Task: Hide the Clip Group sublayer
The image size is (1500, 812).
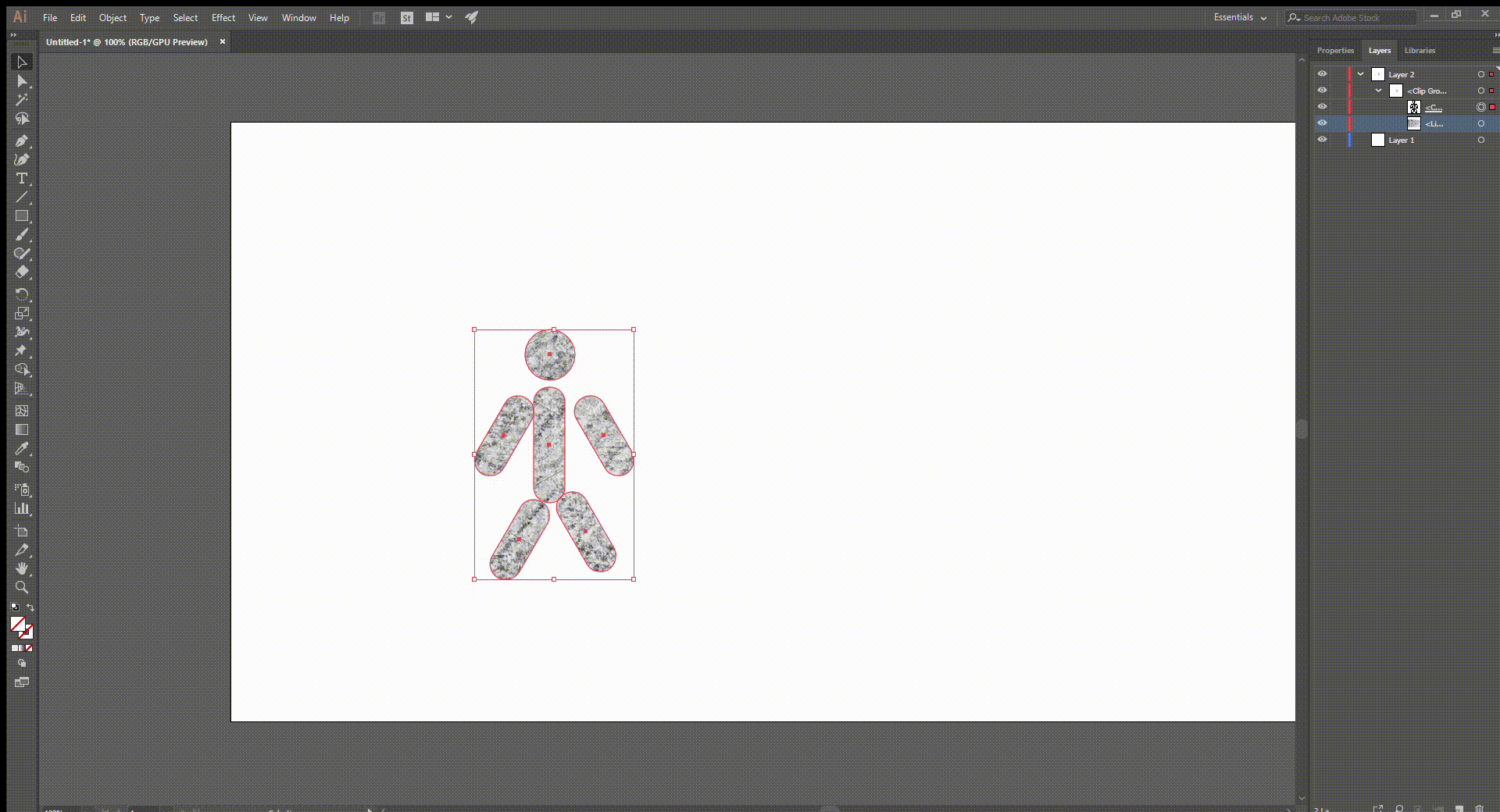Action: [x=1322, y=91]
